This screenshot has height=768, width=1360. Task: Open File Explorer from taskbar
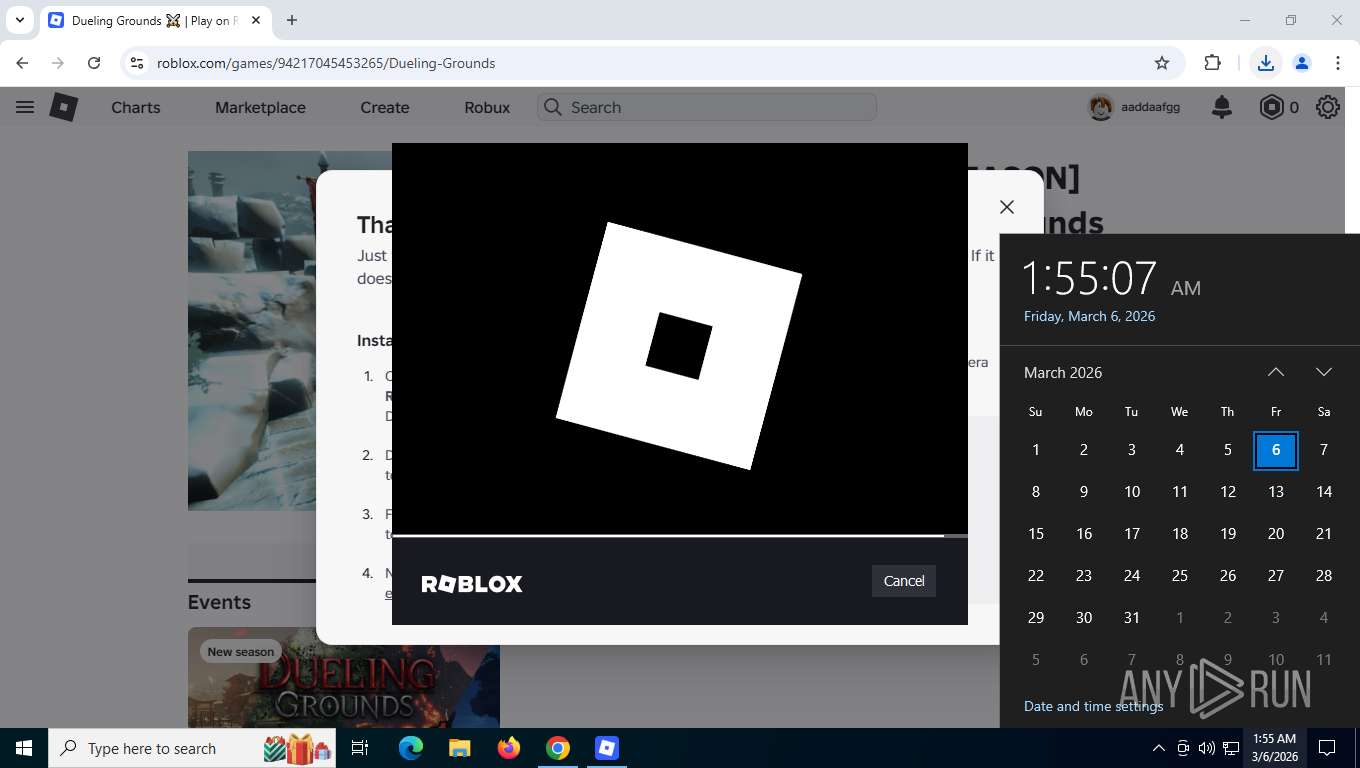pyautogui.click(x=459, y=748)
